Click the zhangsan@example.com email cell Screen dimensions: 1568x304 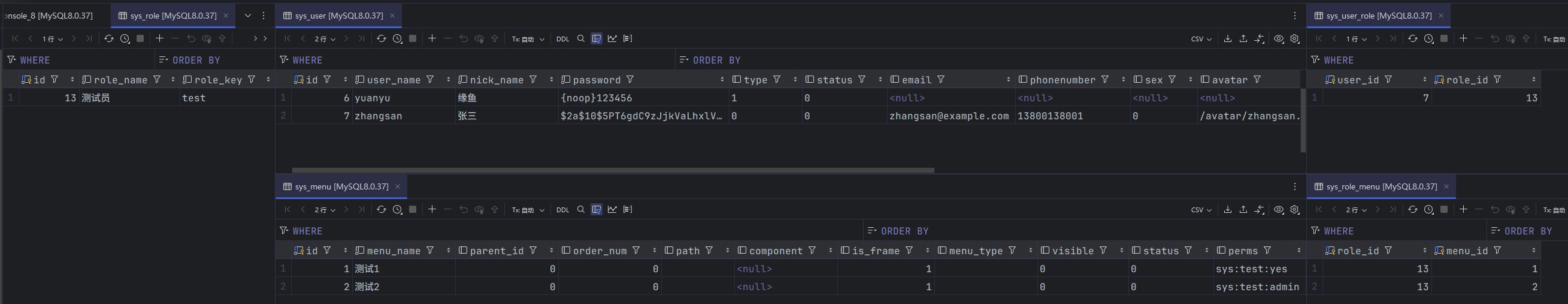coord(949,116)
